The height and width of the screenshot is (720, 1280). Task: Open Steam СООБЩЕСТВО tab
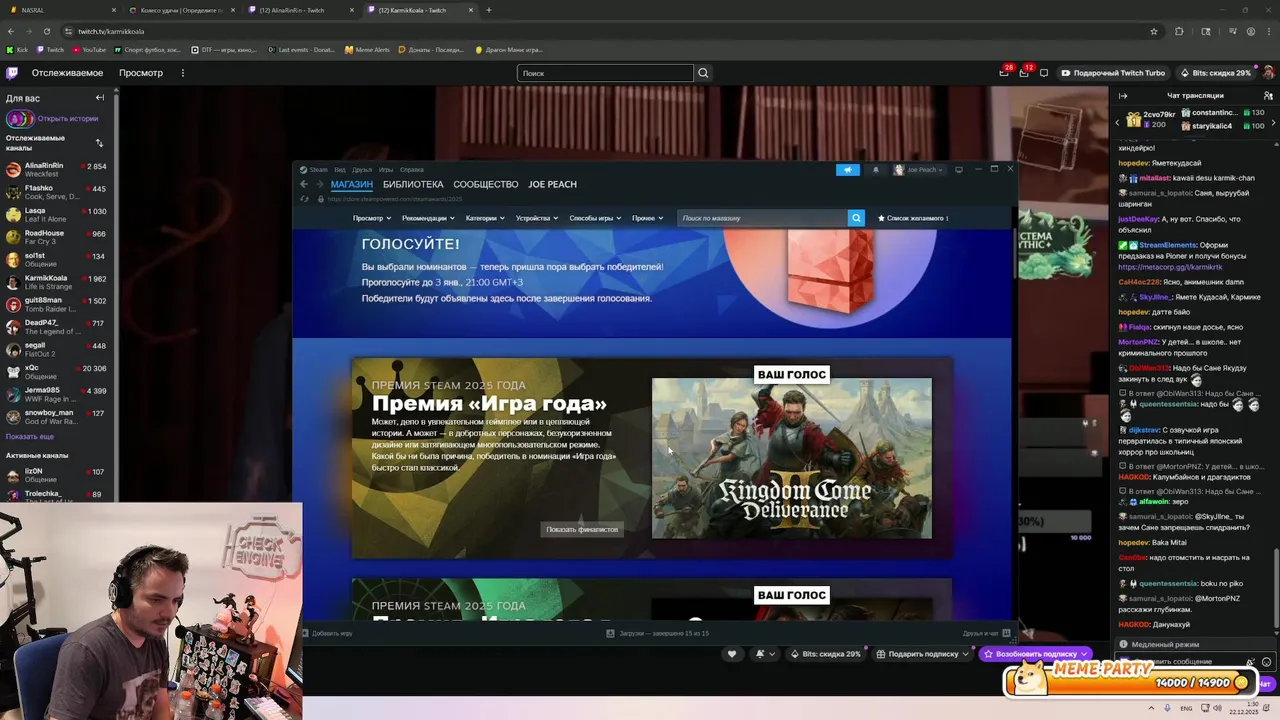[x=486, y=184]
